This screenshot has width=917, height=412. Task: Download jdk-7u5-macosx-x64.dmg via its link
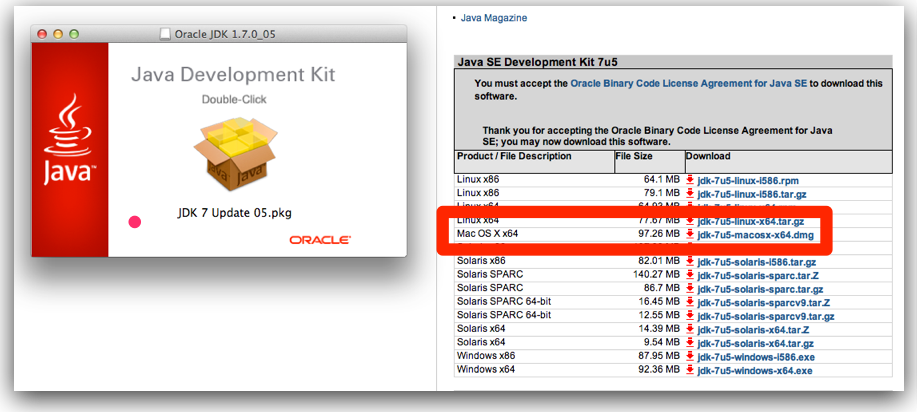(x=755, y=235)
